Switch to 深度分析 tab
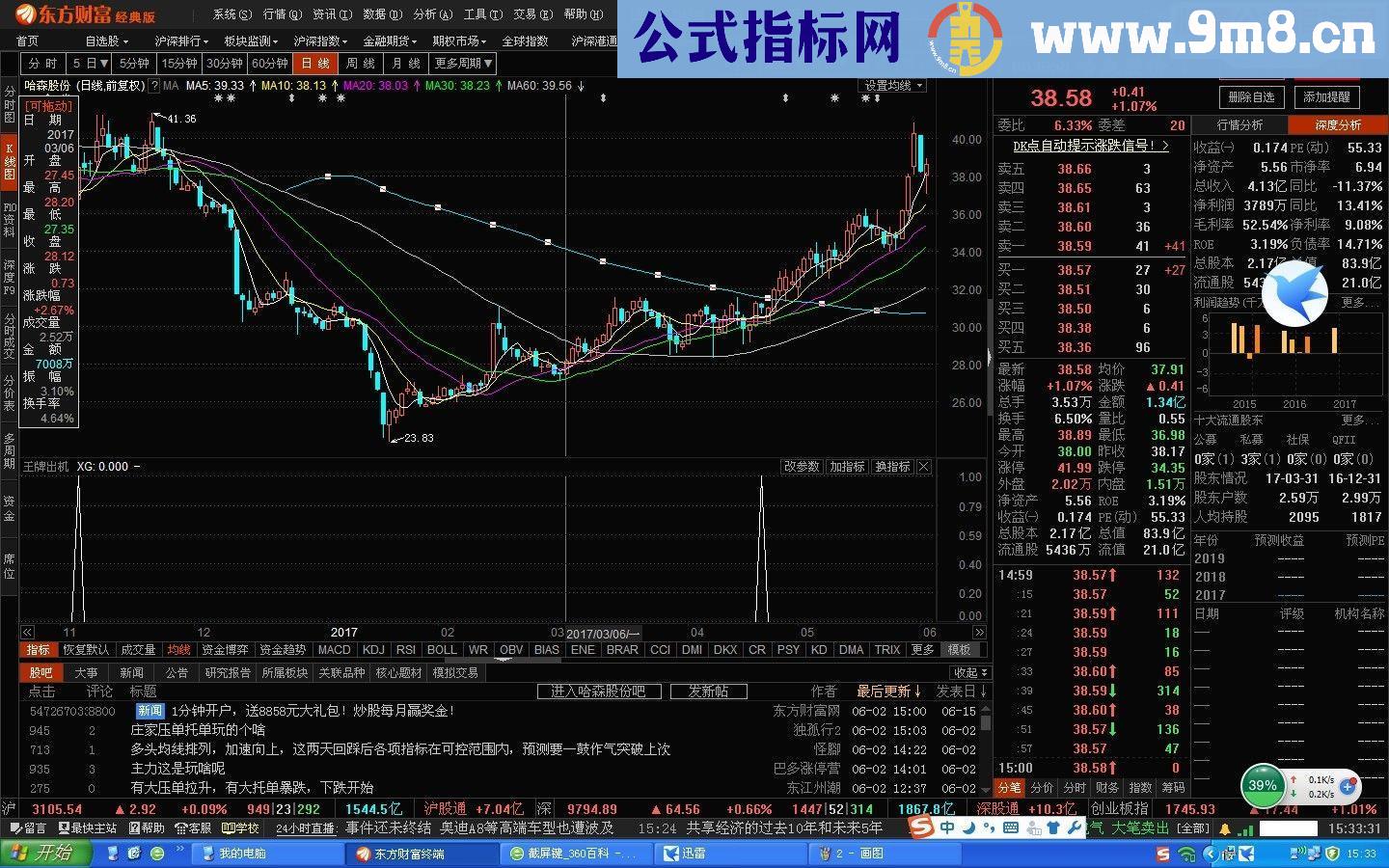The image size is (1389, 868). point(1338,125)
